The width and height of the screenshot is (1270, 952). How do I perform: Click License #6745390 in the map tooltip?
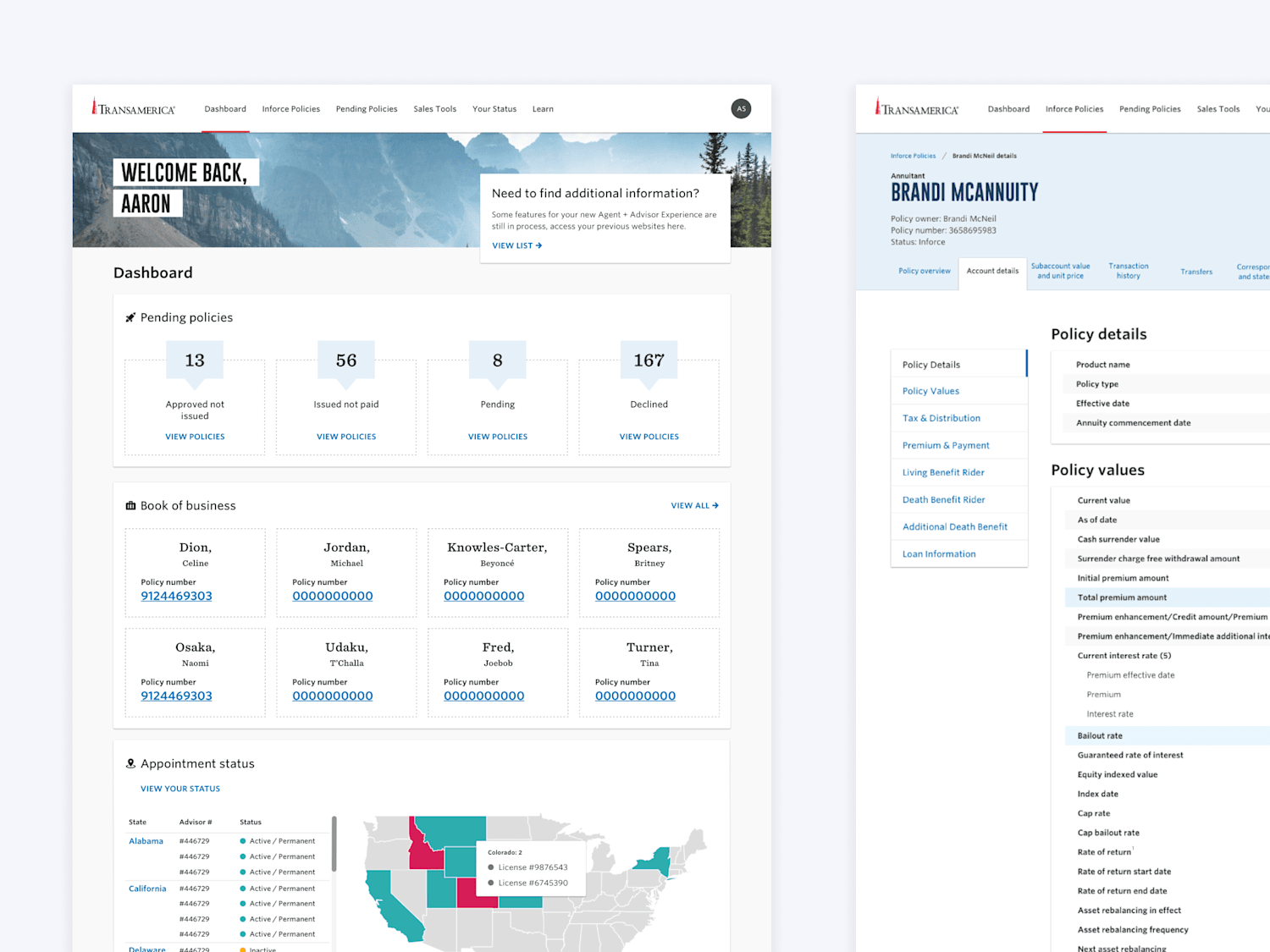click(x=533, y=883)
